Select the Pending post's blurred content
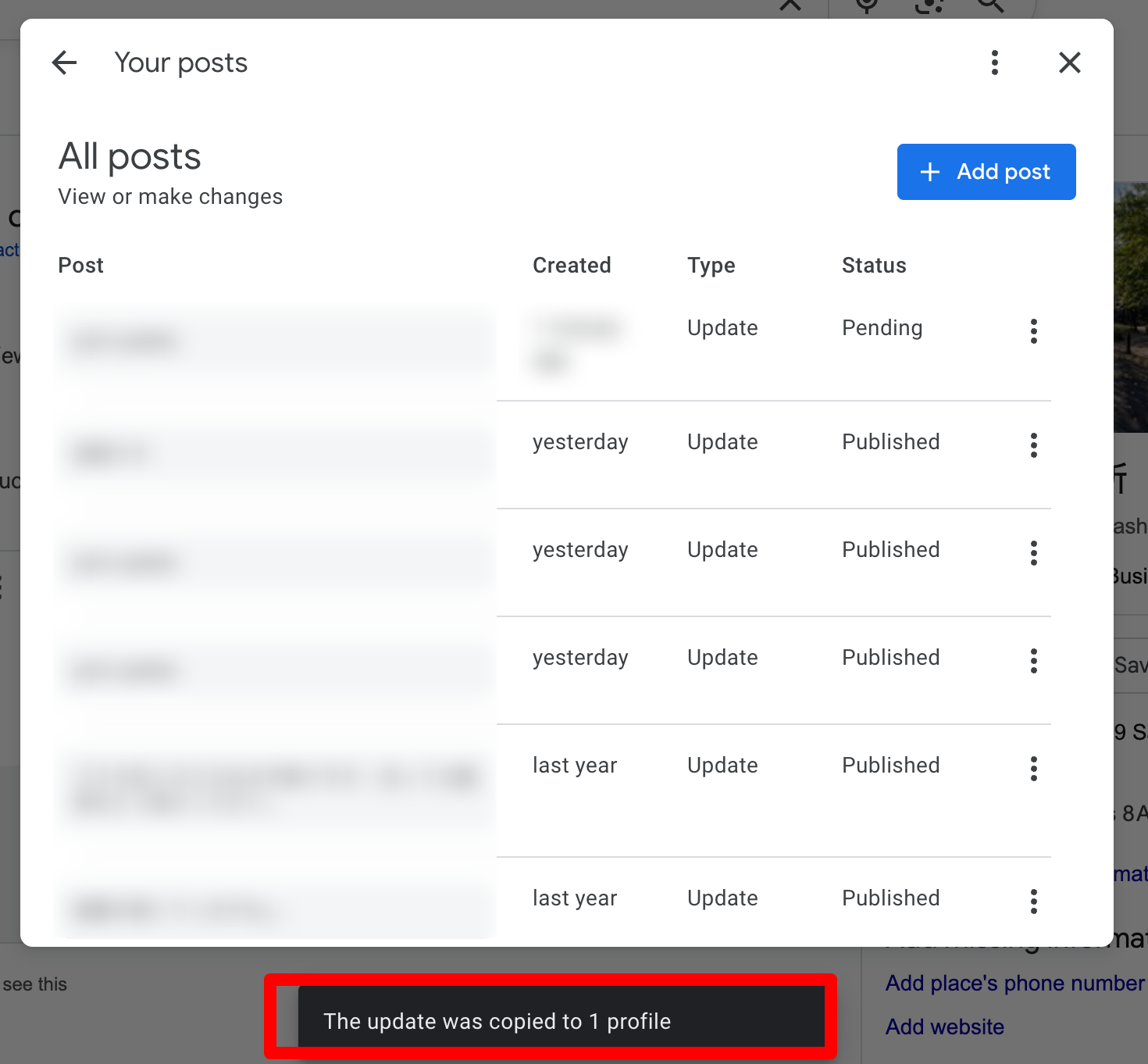Image resolution: width=1148 pixels, height=1064 pixels. point(275,342)
